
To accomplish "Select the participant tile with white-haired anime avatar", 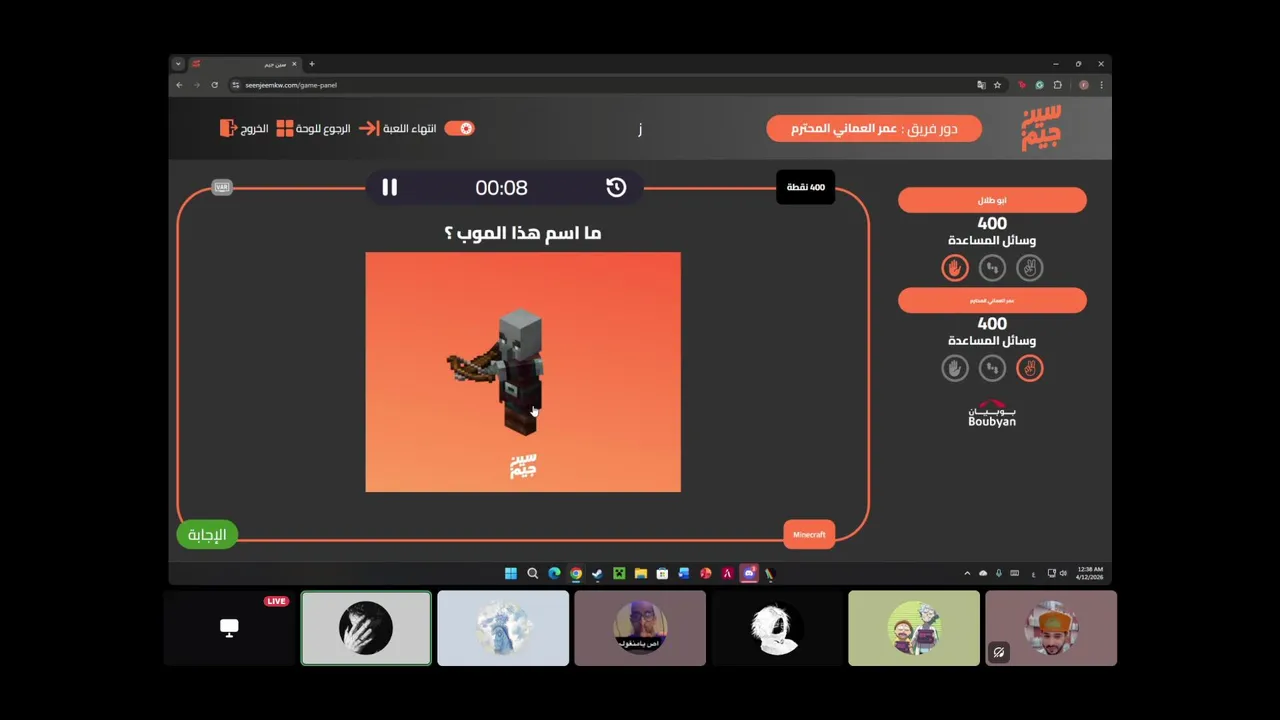I will [777, 628].
